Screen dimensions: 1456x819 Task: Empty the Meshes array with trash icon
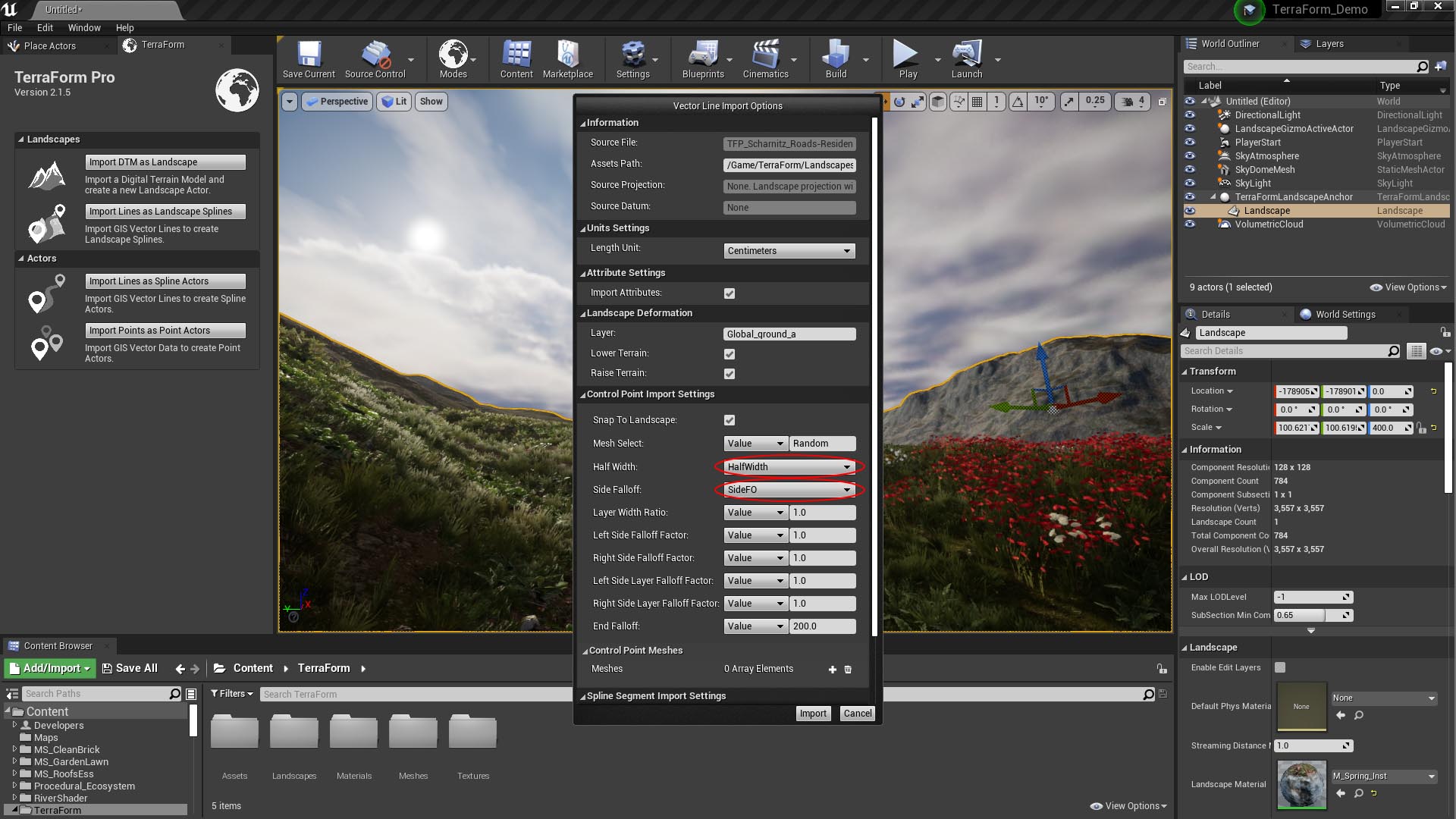pyautogui.click(x=848, y=670)
